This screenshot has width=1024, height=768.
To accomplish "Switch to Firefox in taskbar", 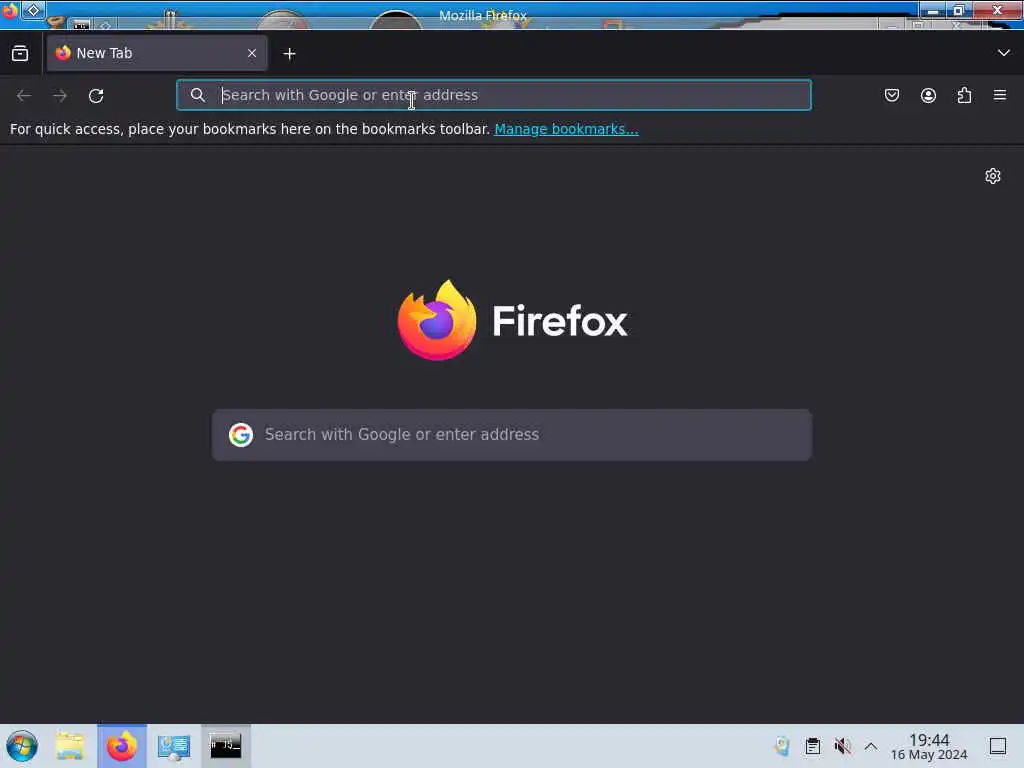I will click(122, 746).
